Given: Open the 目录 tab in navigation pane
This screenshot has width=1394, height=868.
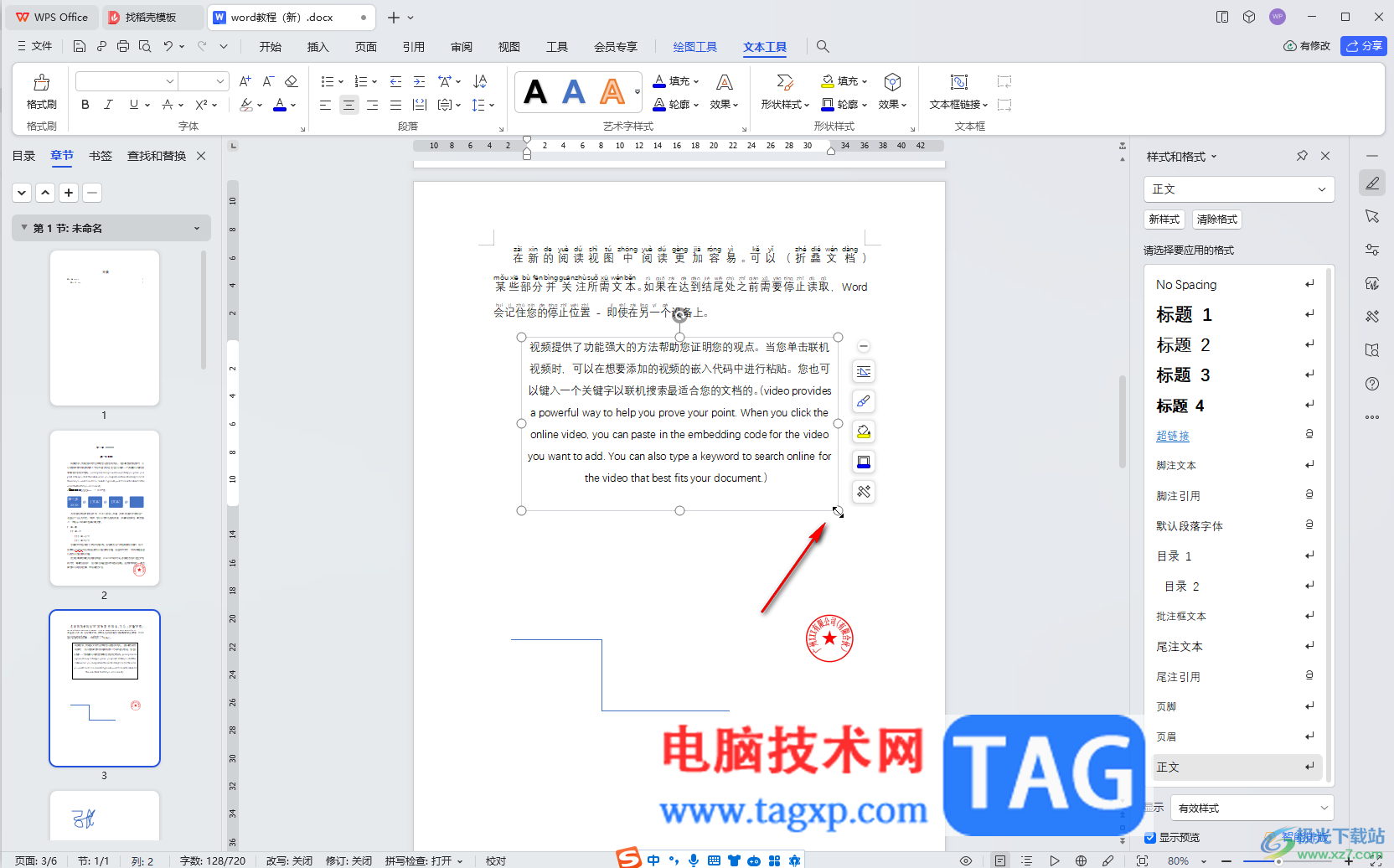Looking at the screenshot, I should (23, 156).
